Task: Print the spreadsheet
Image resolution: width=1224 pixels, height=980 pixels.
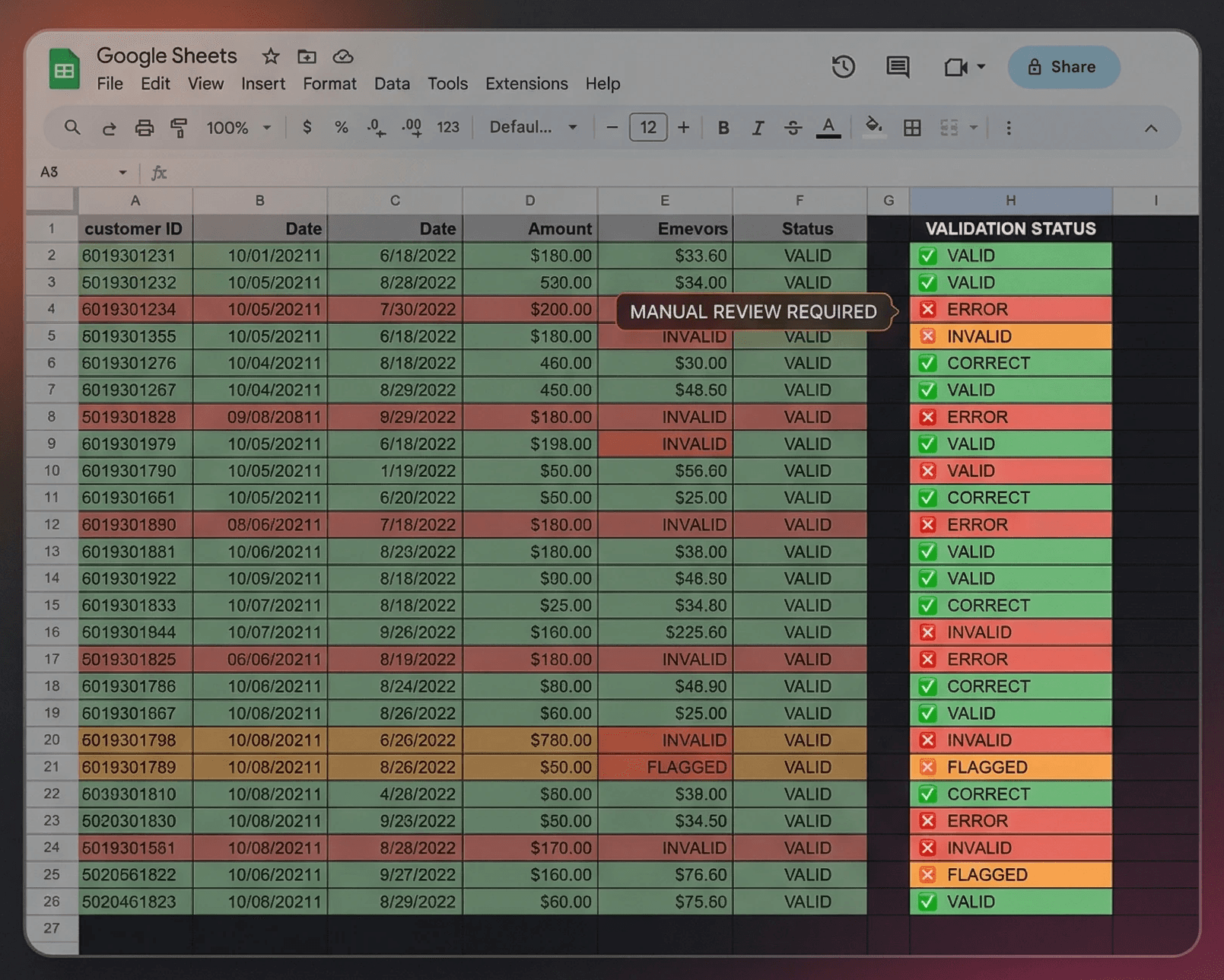Action: 144,128
